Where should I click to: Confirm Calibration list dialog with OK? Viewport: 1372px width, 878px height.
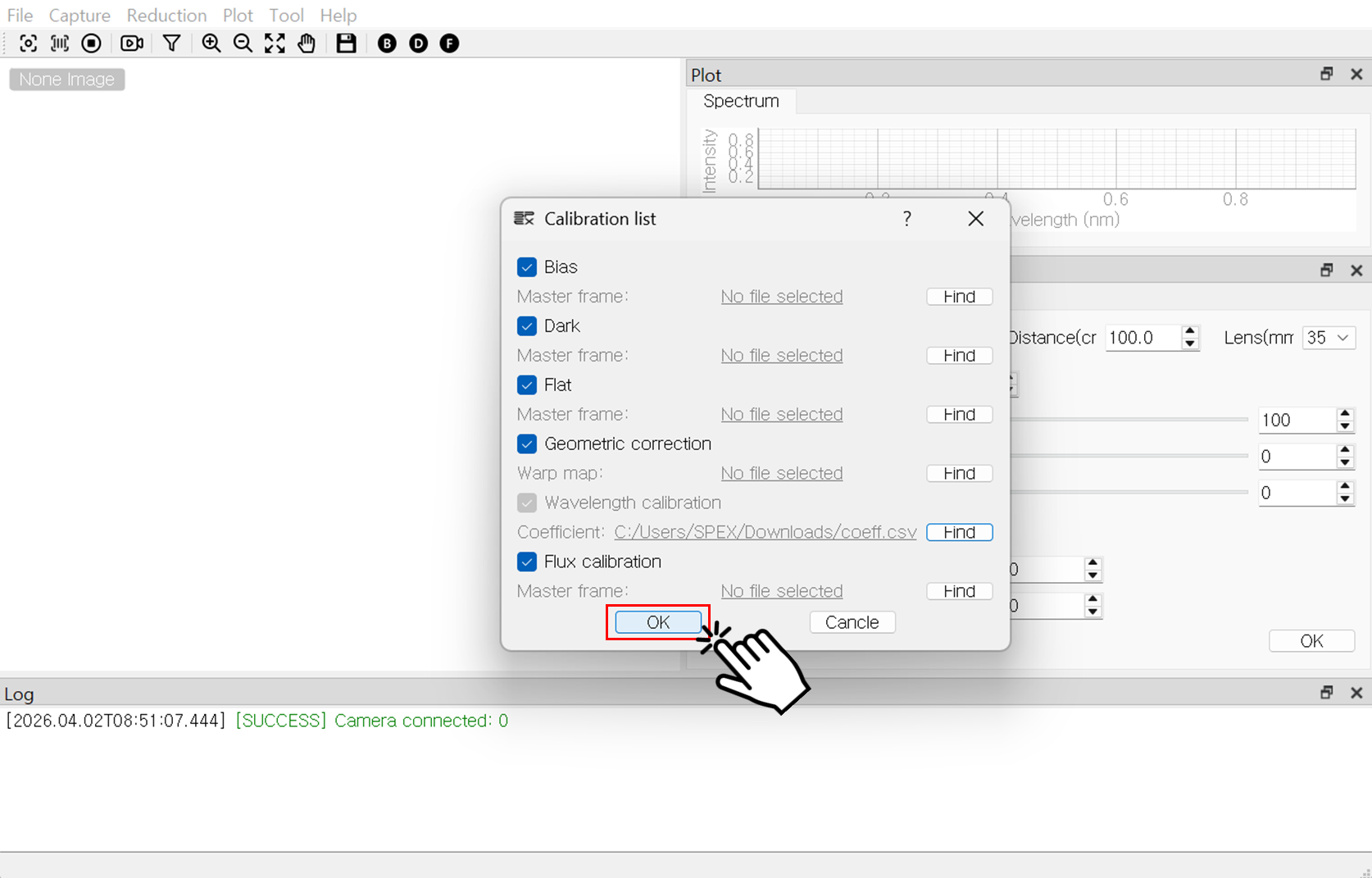click(658, 622)
